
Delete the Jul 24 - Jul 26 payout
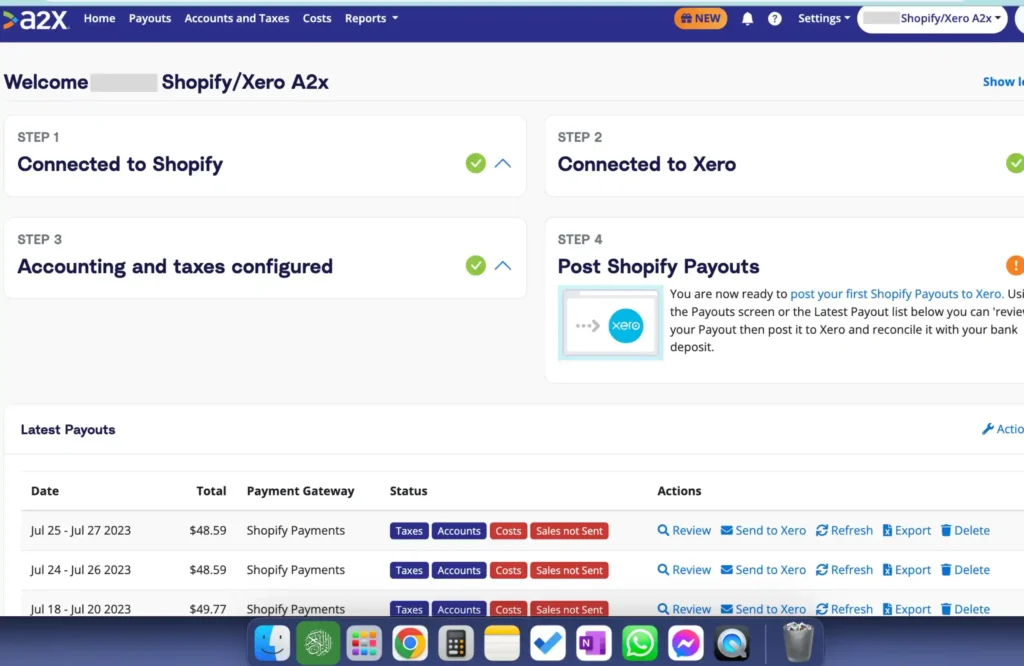tap(965, 569)
